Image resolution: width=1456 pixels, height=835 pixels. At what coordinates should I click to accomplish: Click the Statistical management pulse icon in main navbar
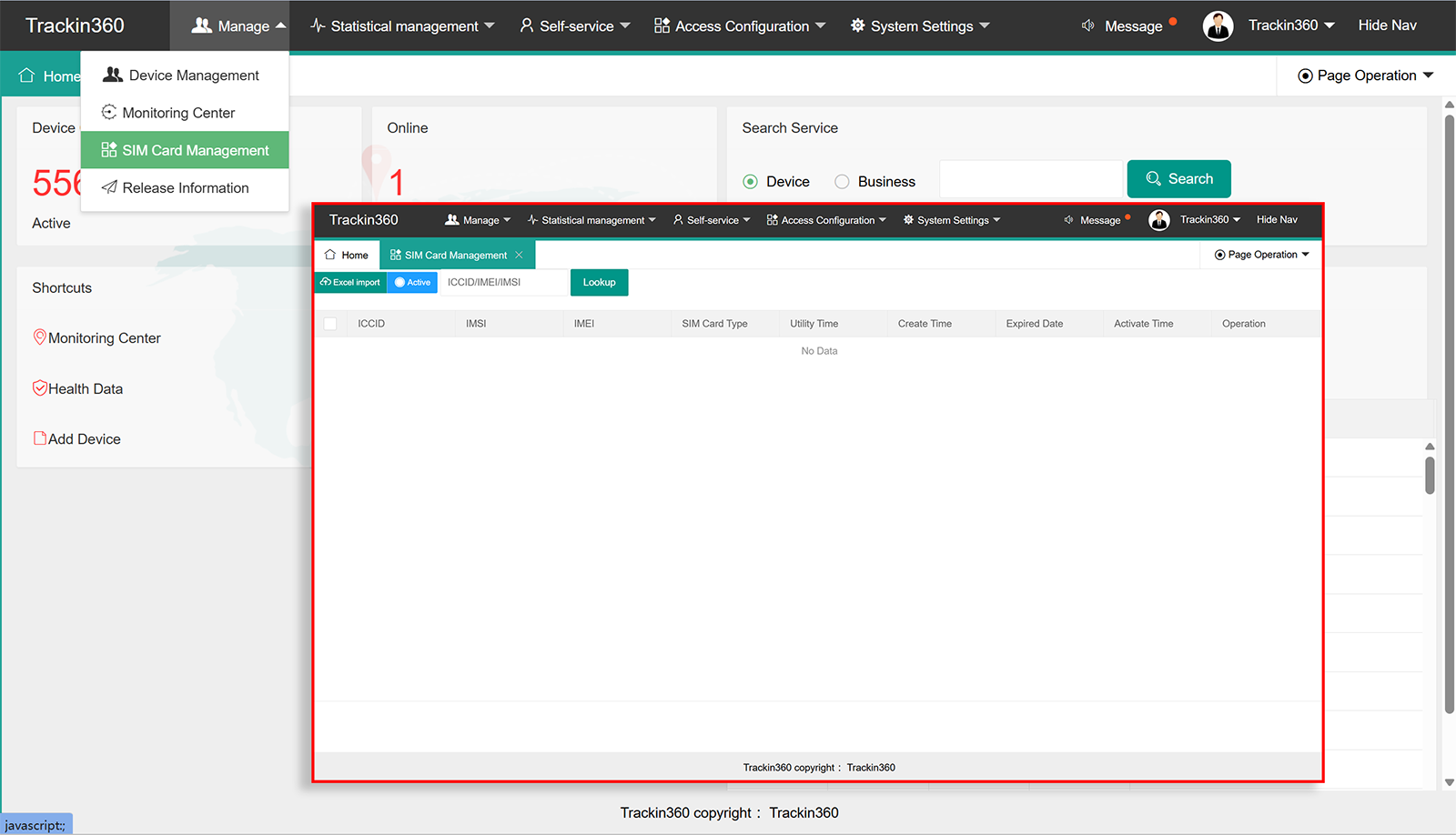point(318,25)
